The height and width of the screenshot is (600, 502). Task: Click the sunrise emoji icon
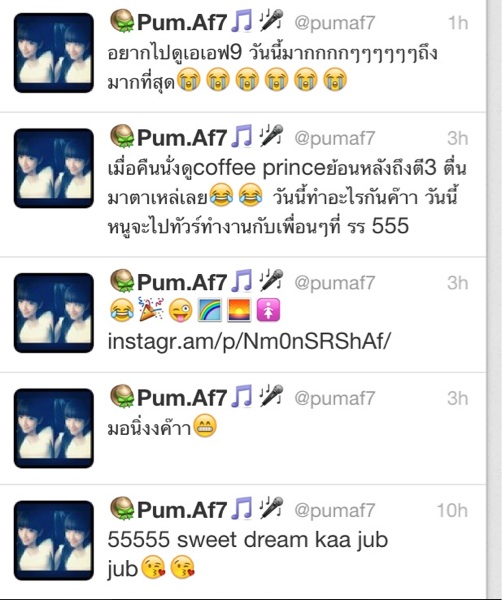pyautogui.click(x=239, y=310)
